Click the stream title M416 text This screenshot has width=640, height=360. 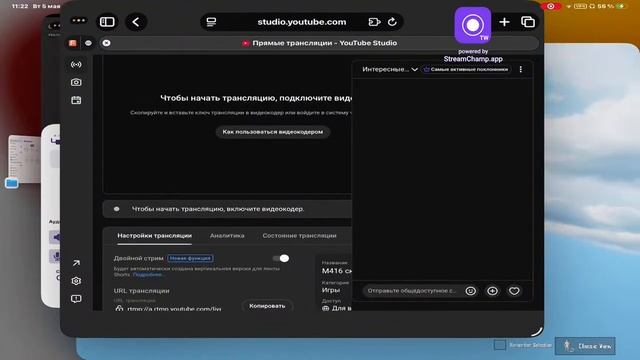click(336, 271)
